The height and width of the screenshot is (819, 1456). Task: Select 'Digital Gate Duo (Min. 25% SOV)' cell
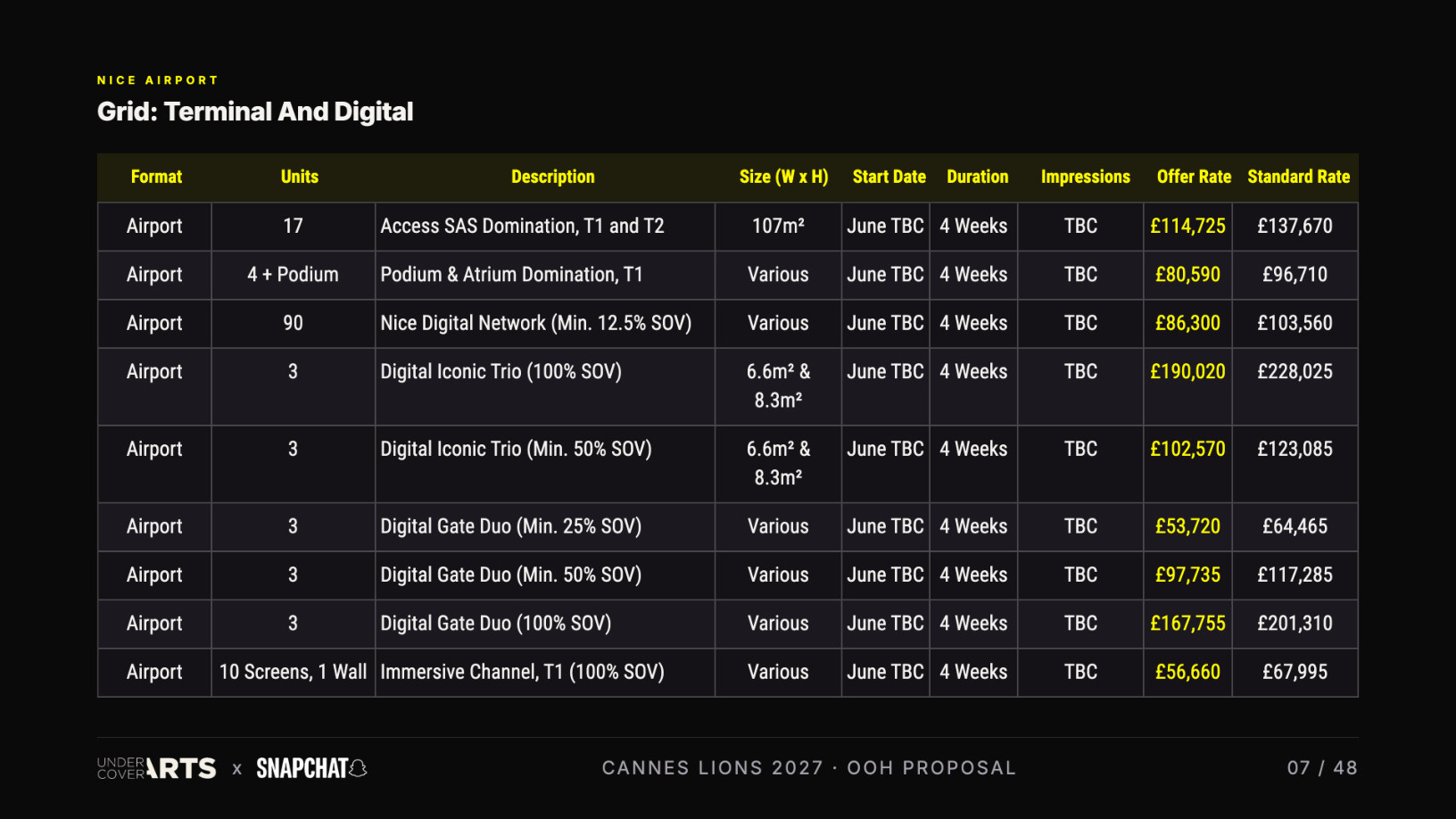(x=545, y=527)
